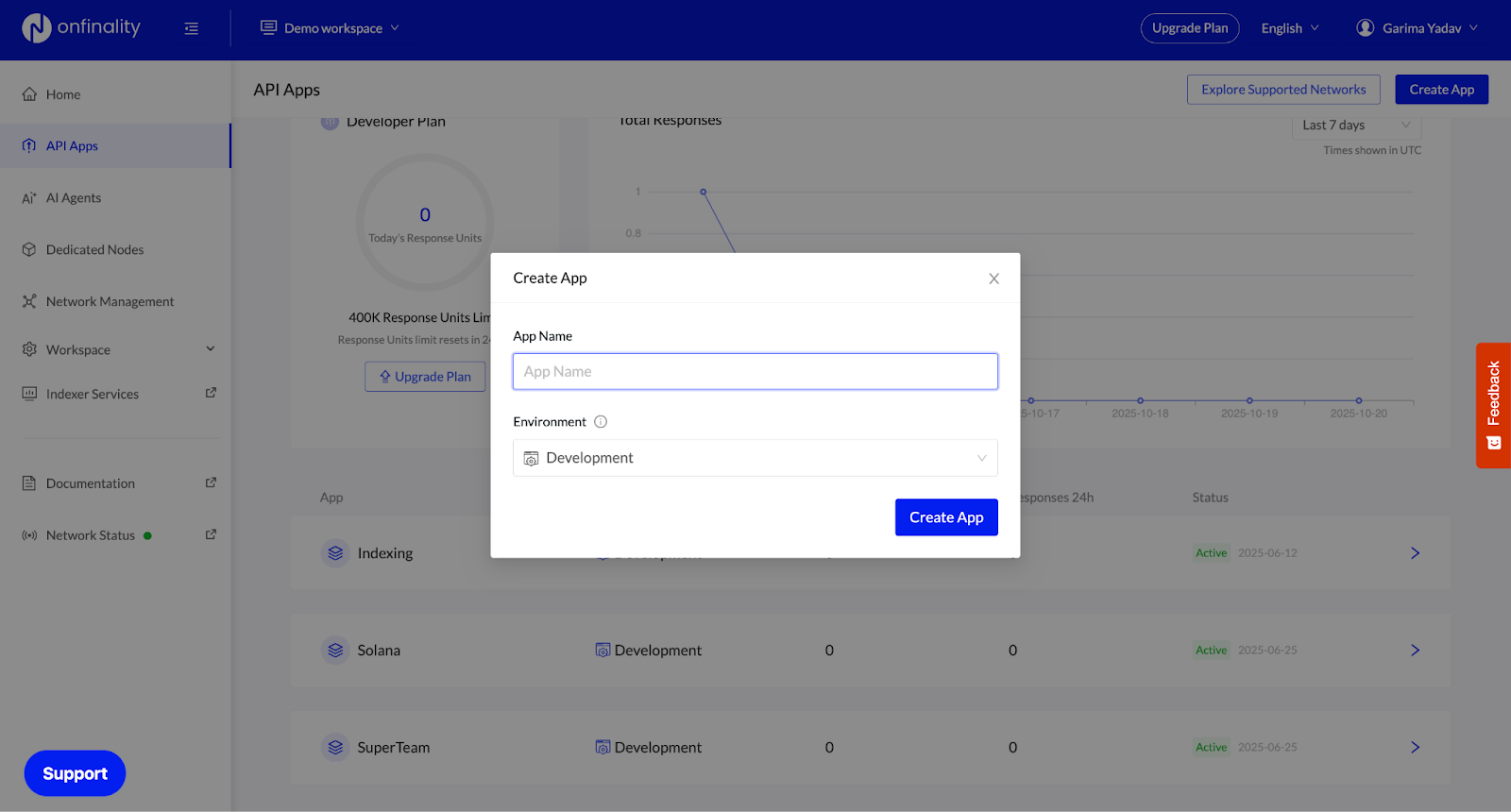Viewport: 1511px width, 812px height.
Task: Click the Workspace gear icon
Action: 29,349
